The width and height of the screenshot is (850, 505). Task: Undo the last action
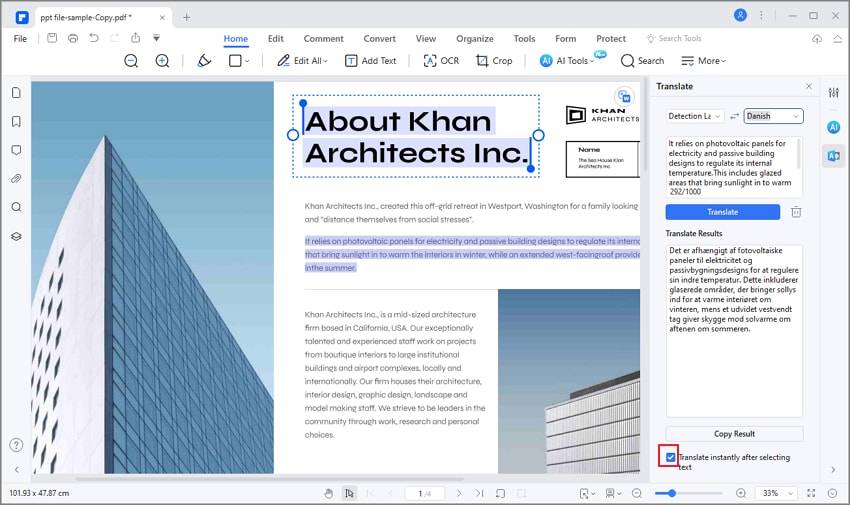click(94, 38)
